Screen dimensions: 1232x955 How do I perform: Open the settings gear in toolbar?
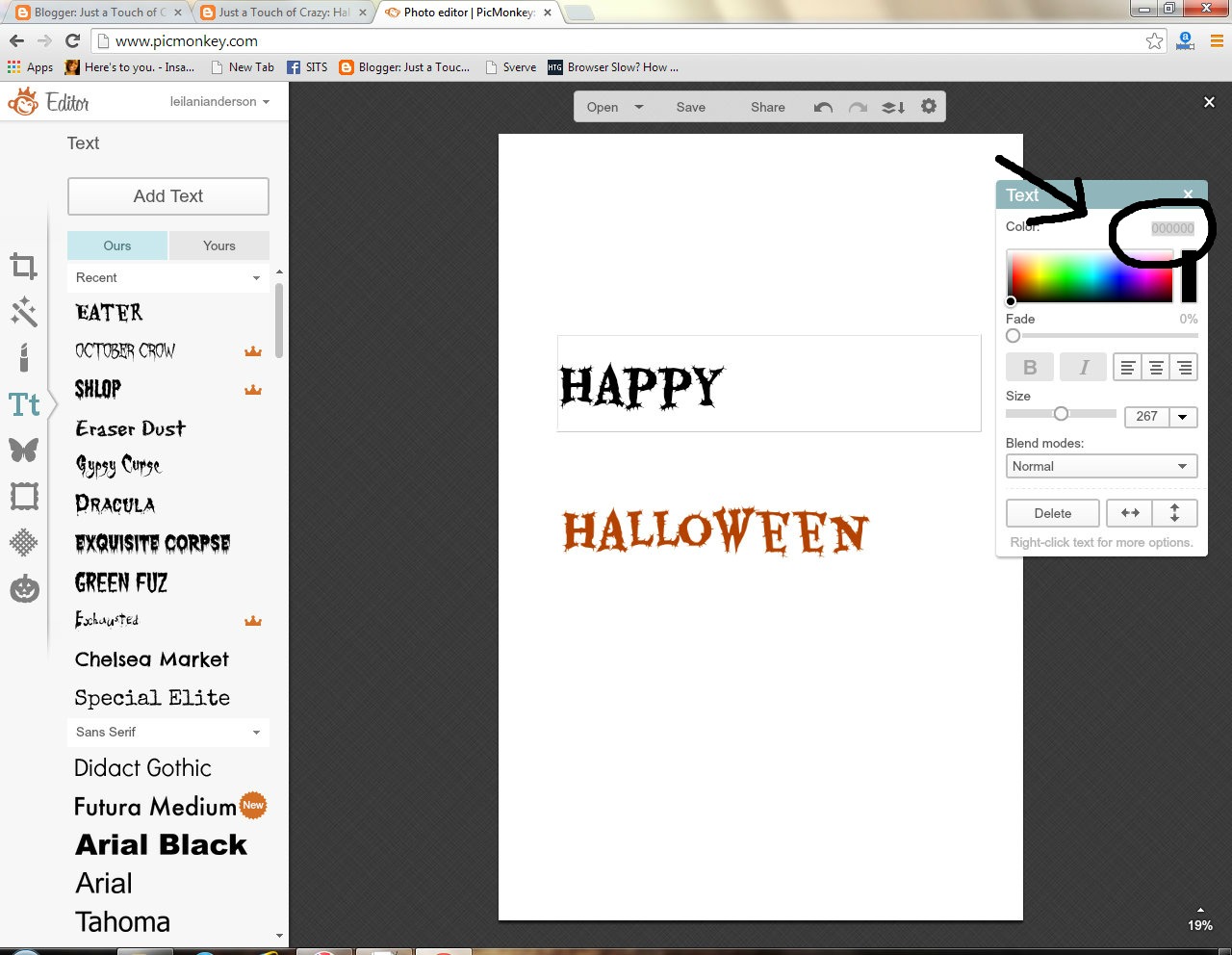(929, 106)
